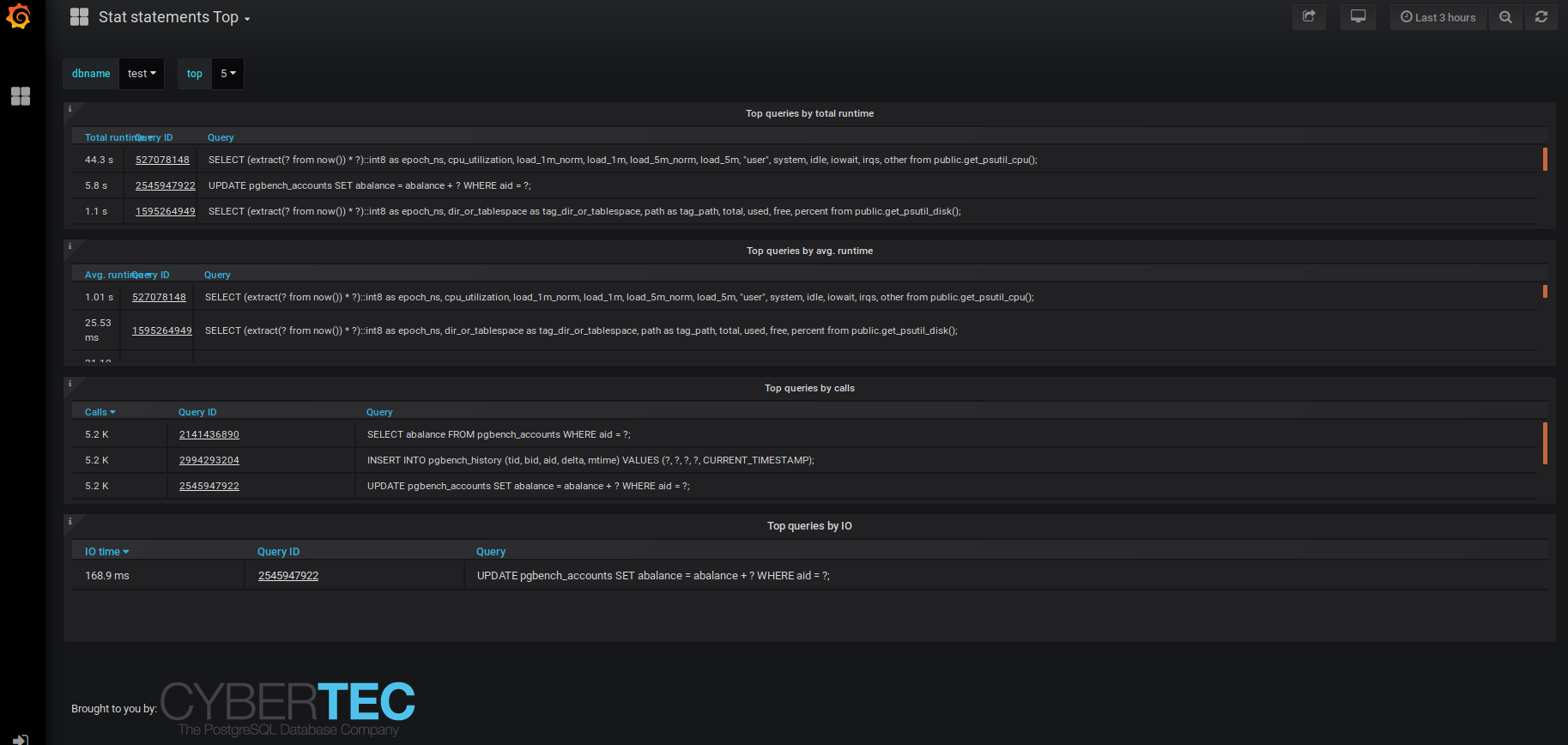The width and height of the screenshot is (1568, 745).
Task: Click the Grafana logo icon
Action: coord(18,16)
